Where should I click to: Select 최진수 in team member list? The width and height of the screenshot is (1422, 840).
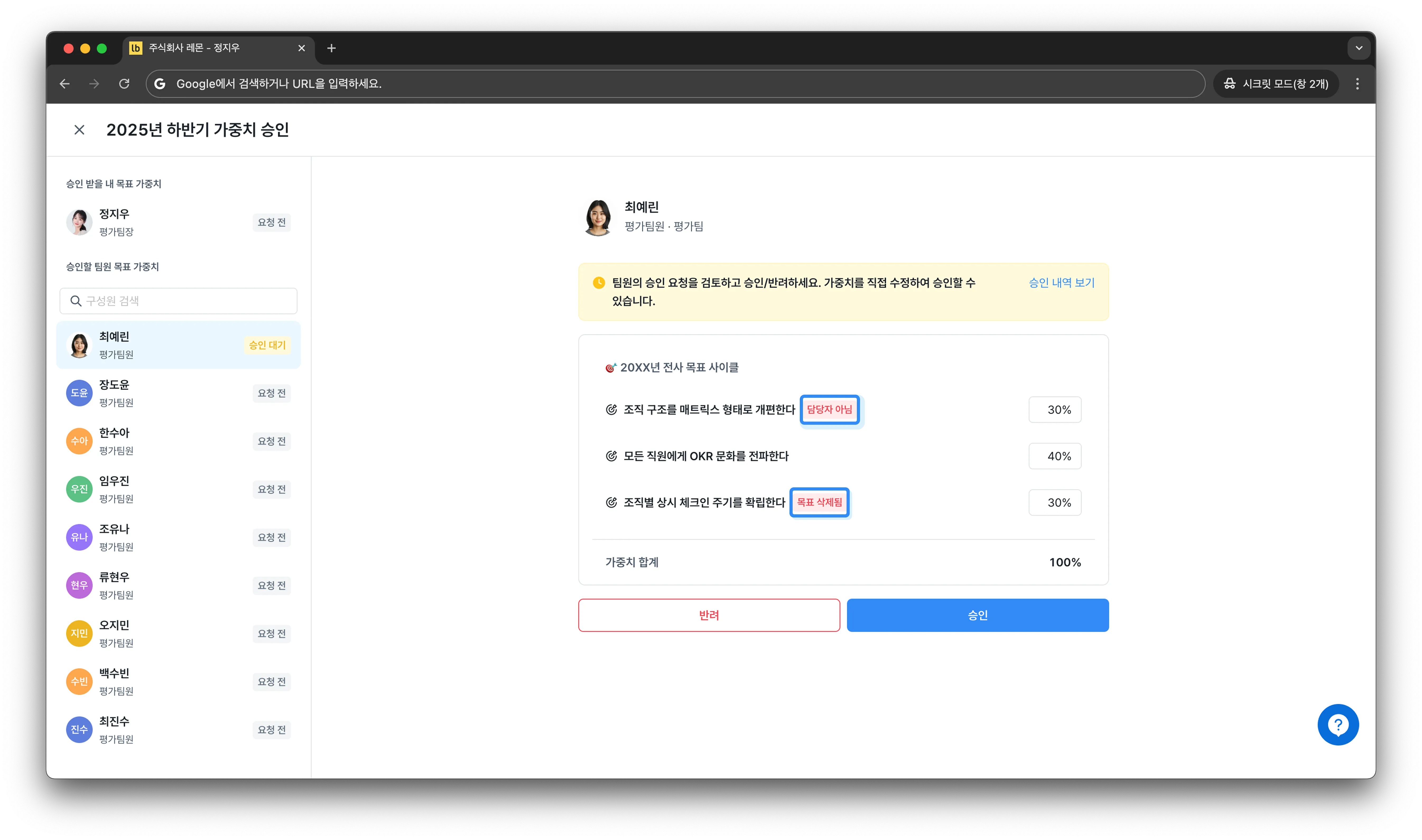tap(178, 730)
